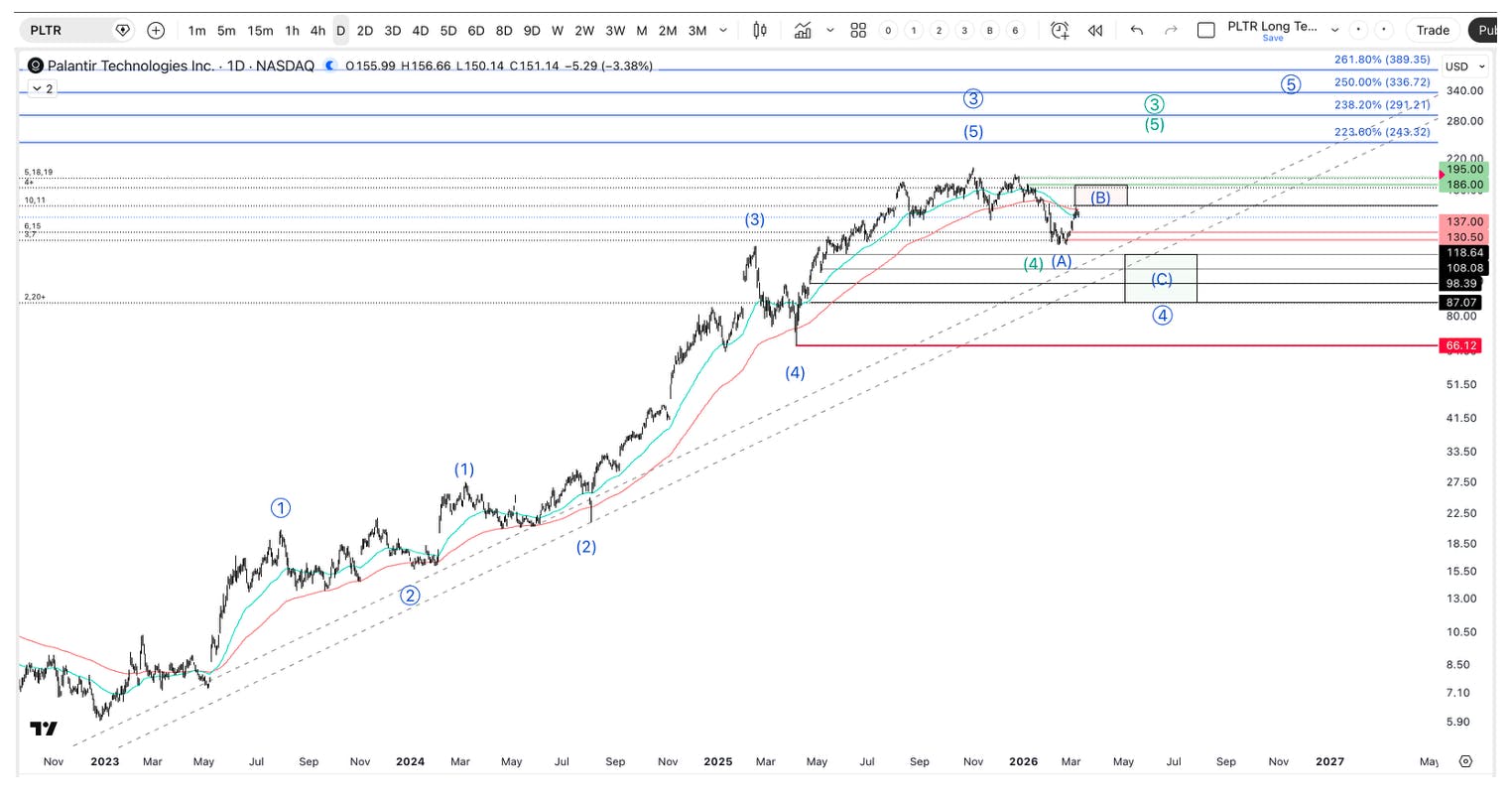The width and height of the screenshot is (1512, 800).
Task: Apply quick template button 0
Action: click(888, 30)
